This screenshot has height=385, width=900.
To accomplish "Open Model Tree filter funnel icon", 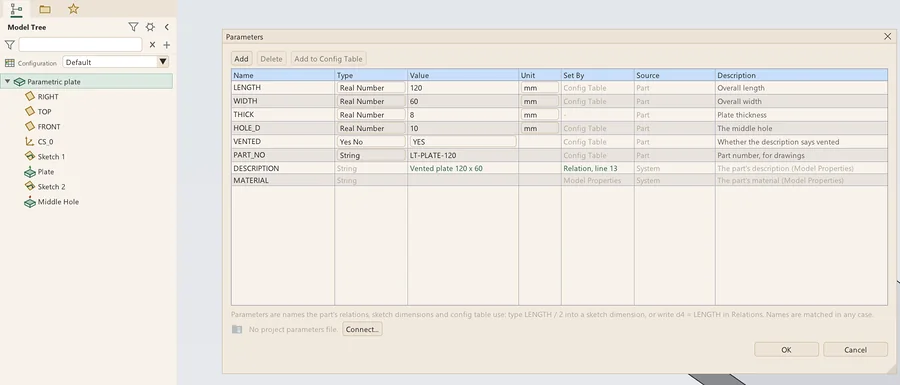I will tap(133, 27).
